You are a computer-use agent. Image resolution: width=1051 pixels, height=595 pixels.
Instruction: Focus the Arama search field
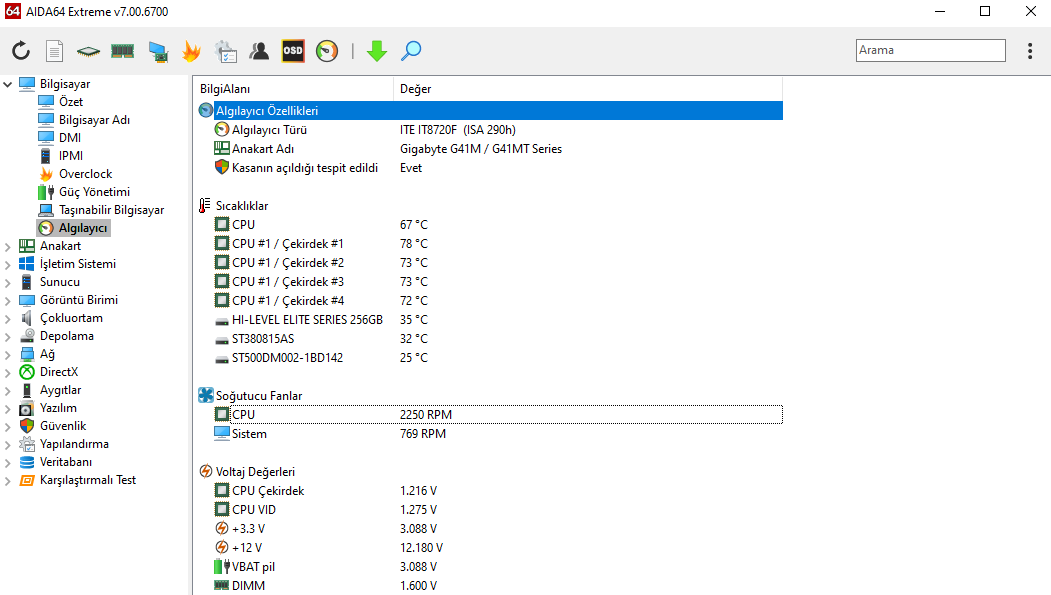(x=930, y=50)
